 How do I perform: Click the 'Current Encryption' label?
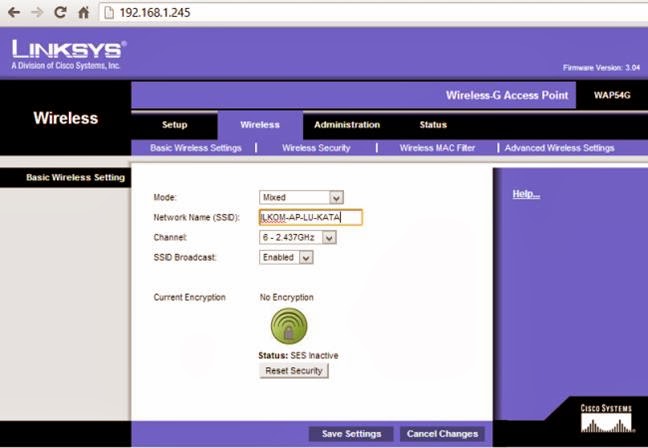click(x=189, y=297)
